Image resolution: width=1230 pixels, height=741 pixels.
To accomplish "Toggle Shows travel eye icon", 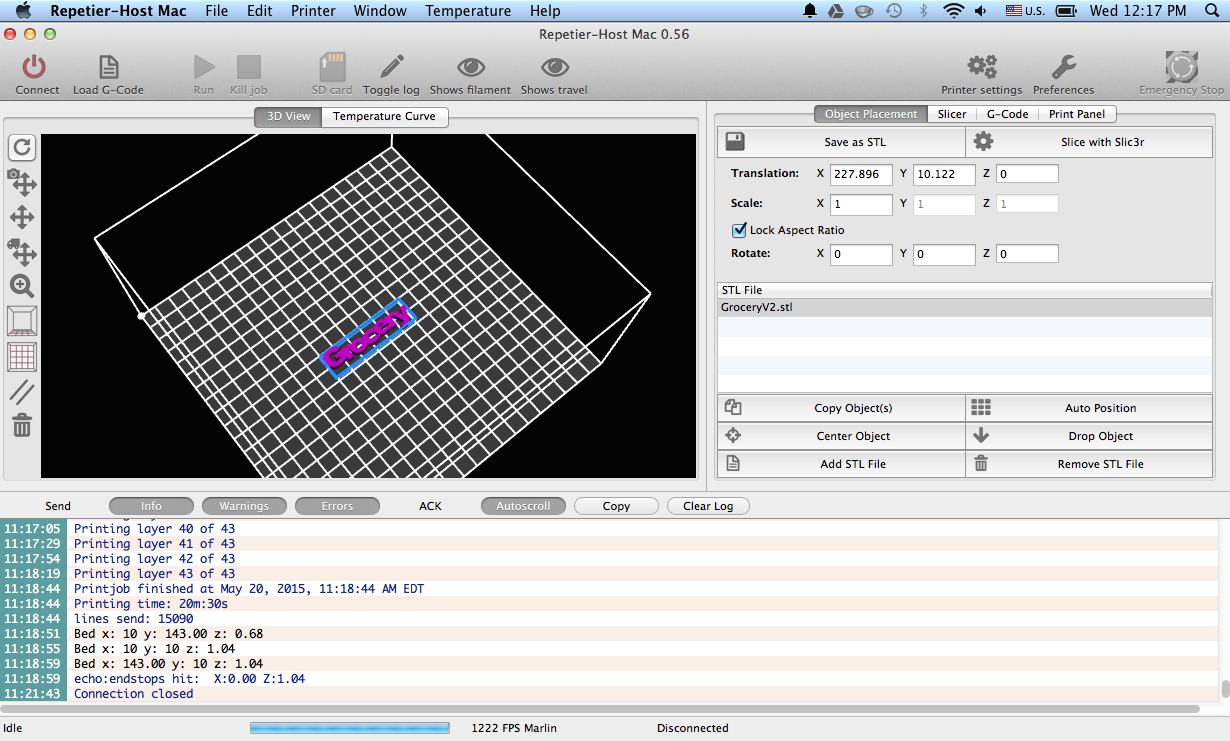I will [x=554, y=67].
